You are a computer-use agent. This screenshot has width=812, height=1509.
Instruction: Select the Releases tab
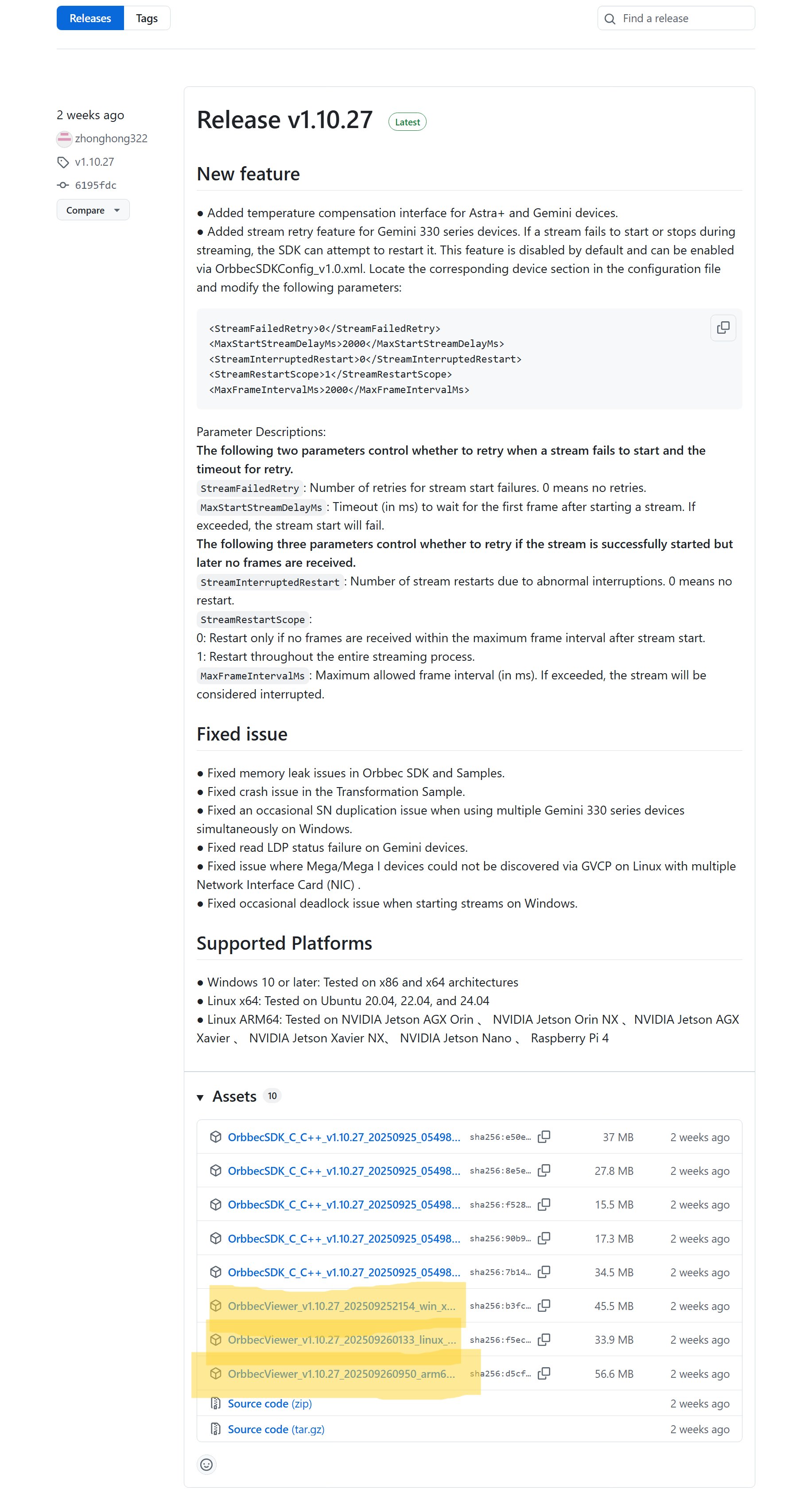tap(90, 18)
